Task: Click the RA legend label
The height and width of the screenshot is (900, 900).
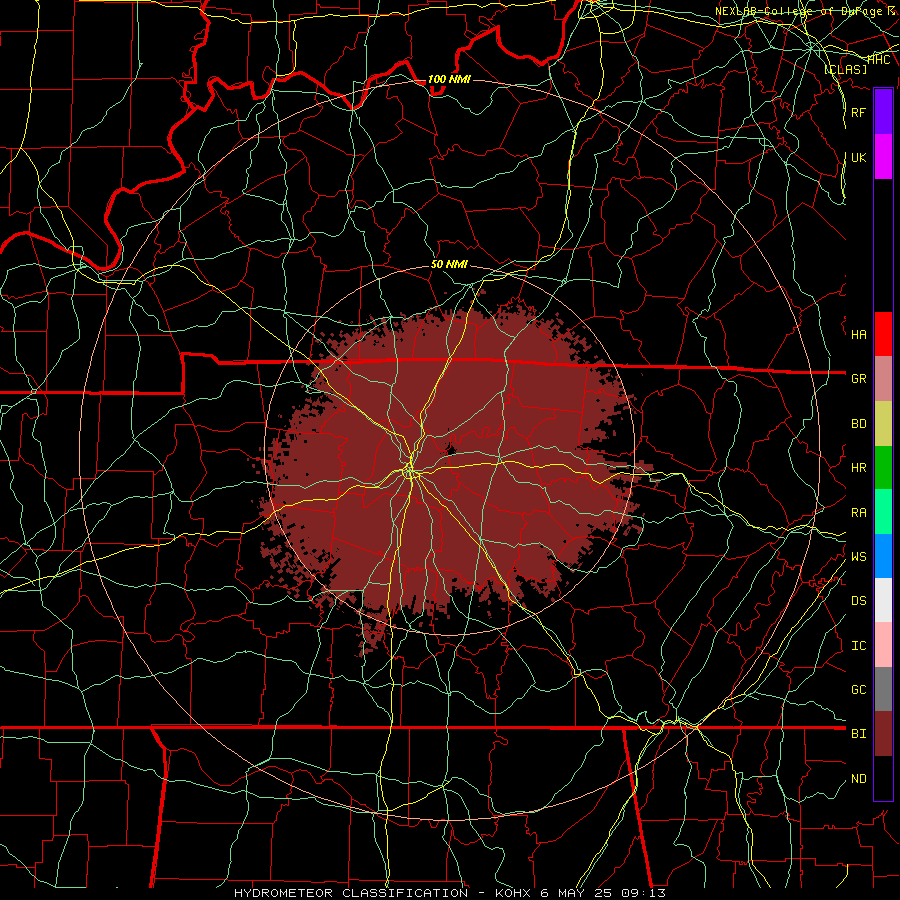Action: 859,513
